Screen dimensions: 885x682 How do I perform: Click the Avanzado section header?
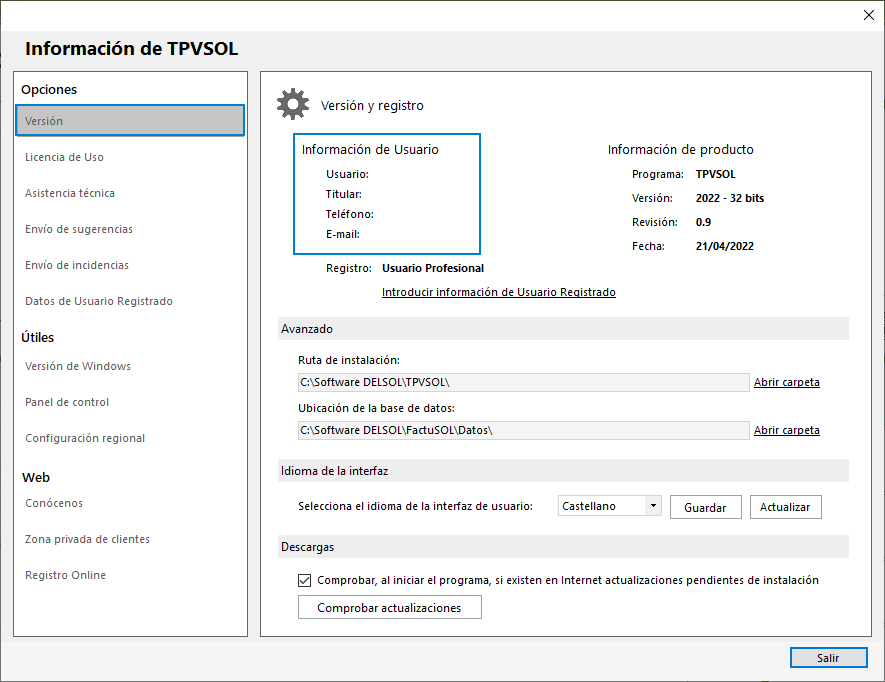point(563,329)
